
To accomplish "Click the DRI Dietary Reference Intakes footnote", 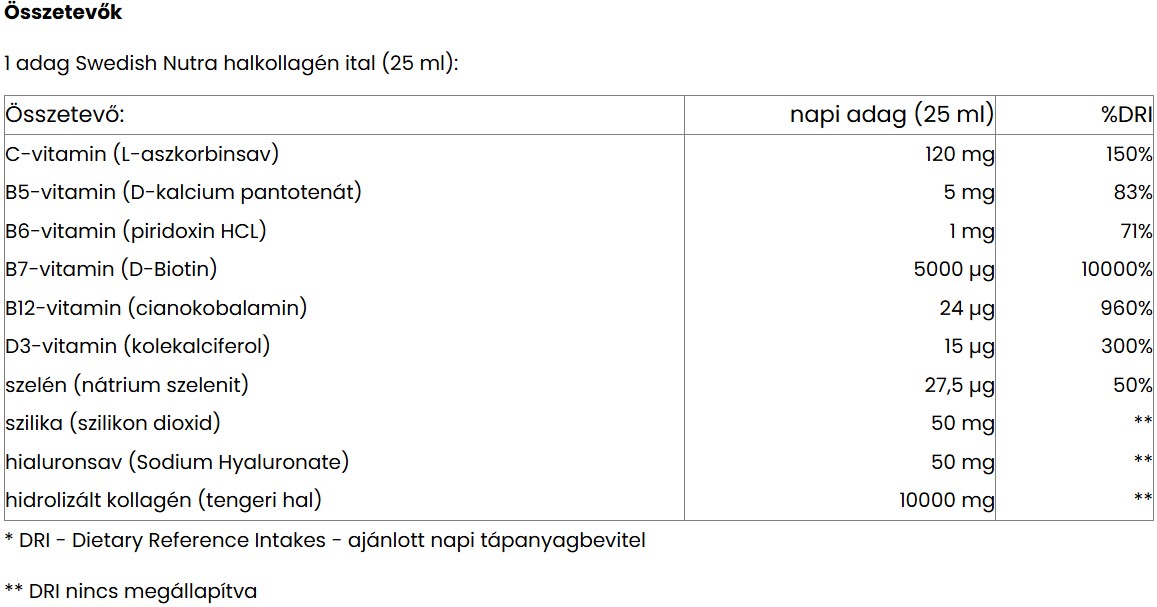I will [325, 541].
